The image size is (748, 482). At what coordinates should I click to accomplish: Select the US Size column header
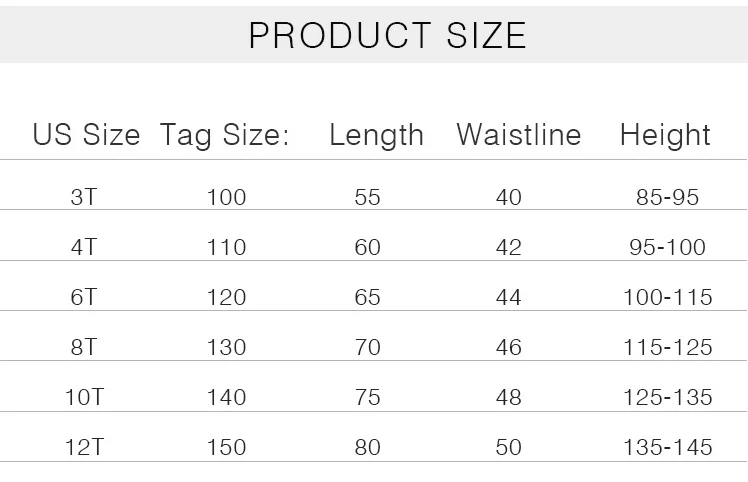point(86,134)
